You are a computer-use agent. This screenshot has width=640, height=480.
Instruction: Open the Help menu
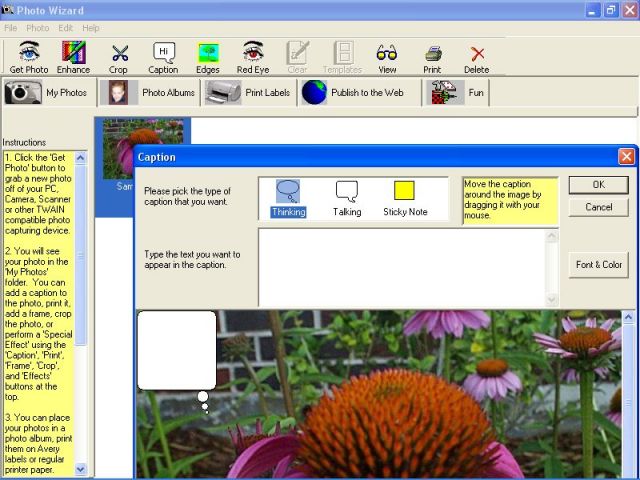point(91,28)
